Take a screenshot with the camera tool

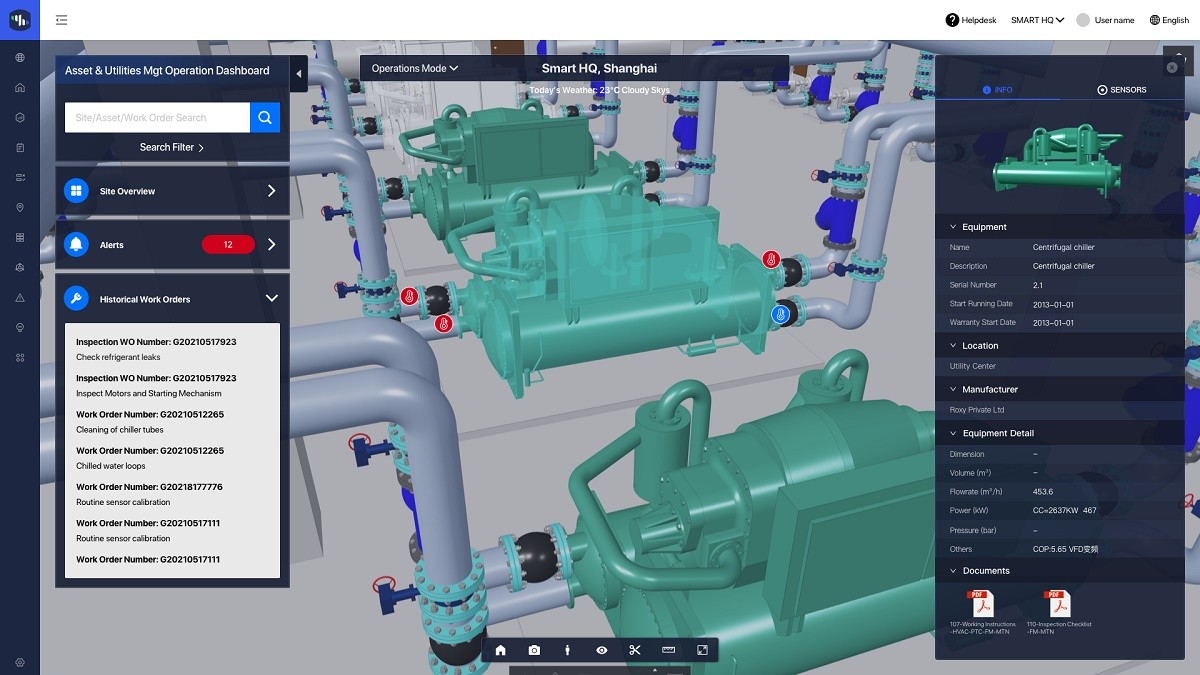coord(534,650)
